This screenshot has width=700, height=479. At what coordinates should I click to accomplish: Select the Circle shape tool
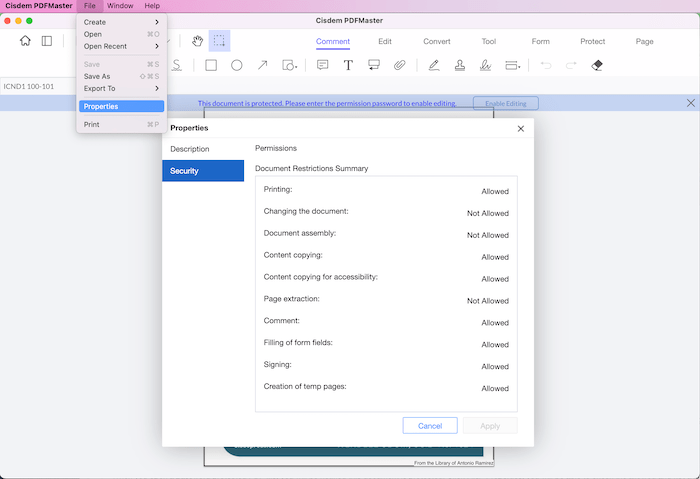[237, 65]
